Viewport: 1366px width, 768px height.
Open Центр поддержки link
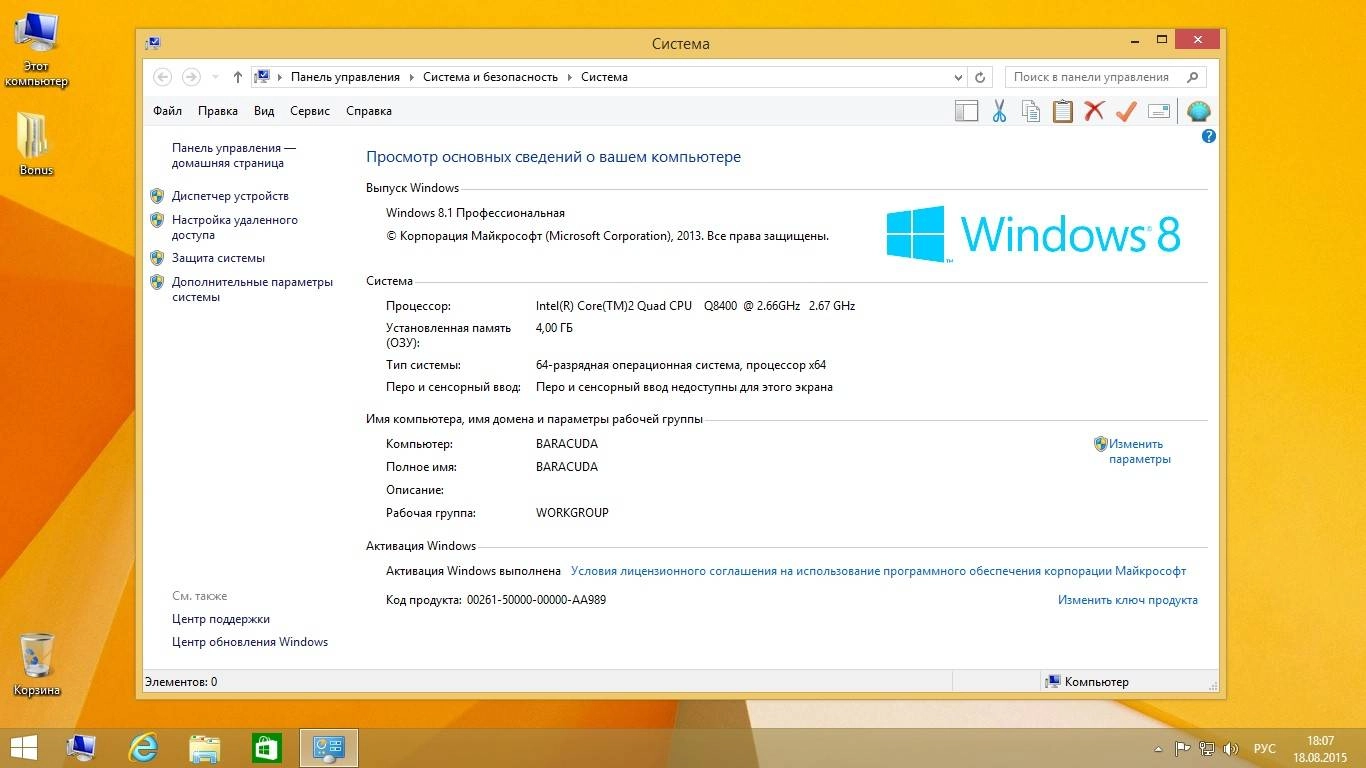[x=221, y=619]
